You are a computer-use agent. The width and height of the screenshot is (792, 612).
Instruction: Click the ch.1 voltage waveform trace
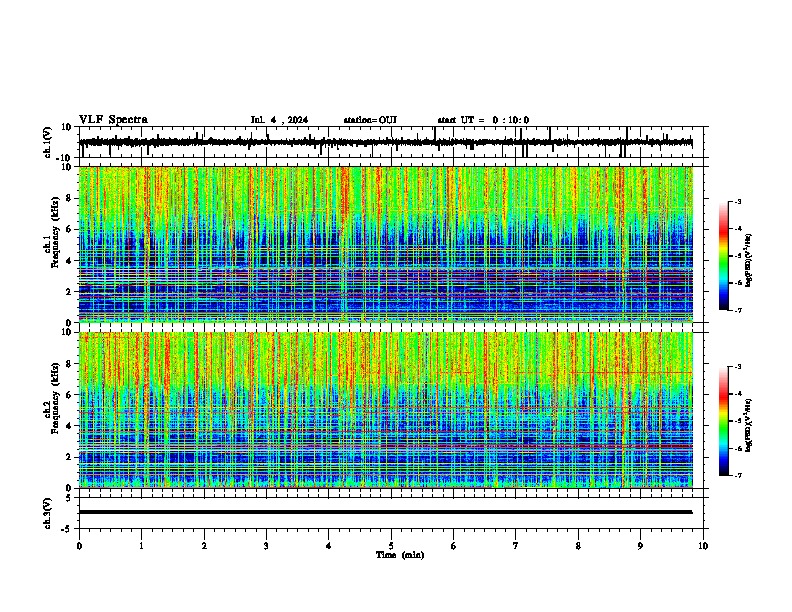click(x=385, y=142)
